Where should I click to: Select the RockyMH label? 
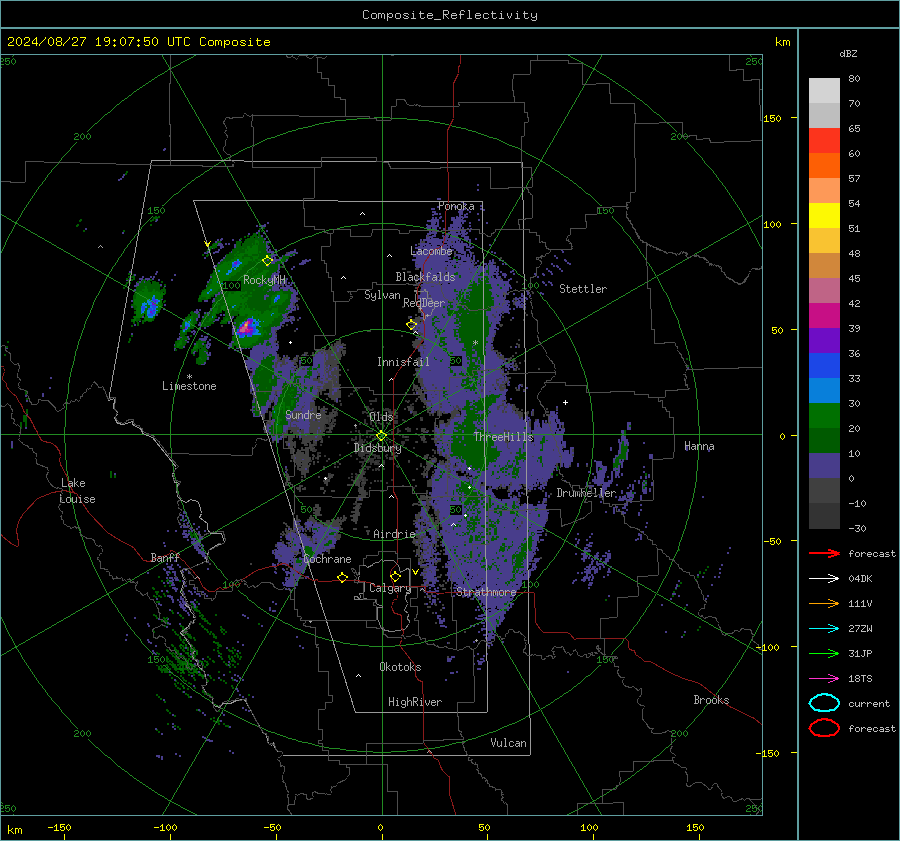pyautogui.click(x=264, y=280)
